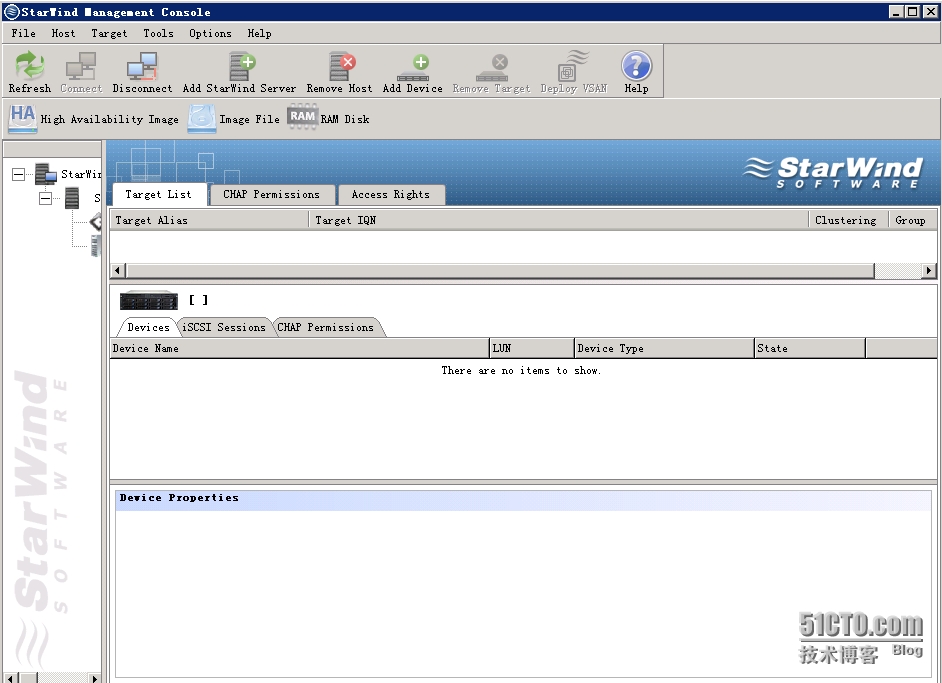Click target list scrollbar right arrow
Image resolution: width=942 pixels, height=683 pixels.
click(x=929, y=270)
